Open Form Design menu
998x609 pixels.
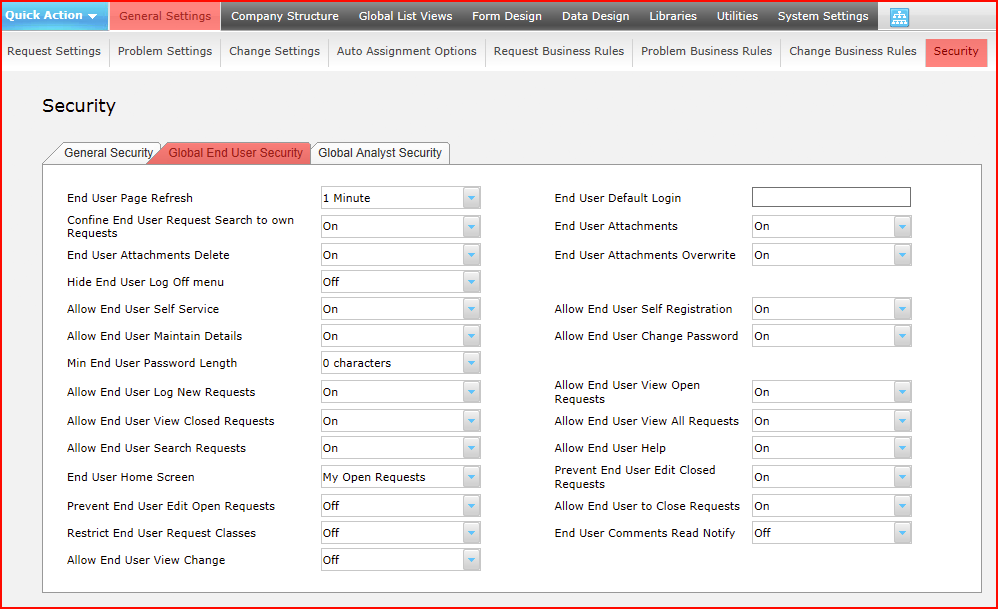[x=507, y=16]
